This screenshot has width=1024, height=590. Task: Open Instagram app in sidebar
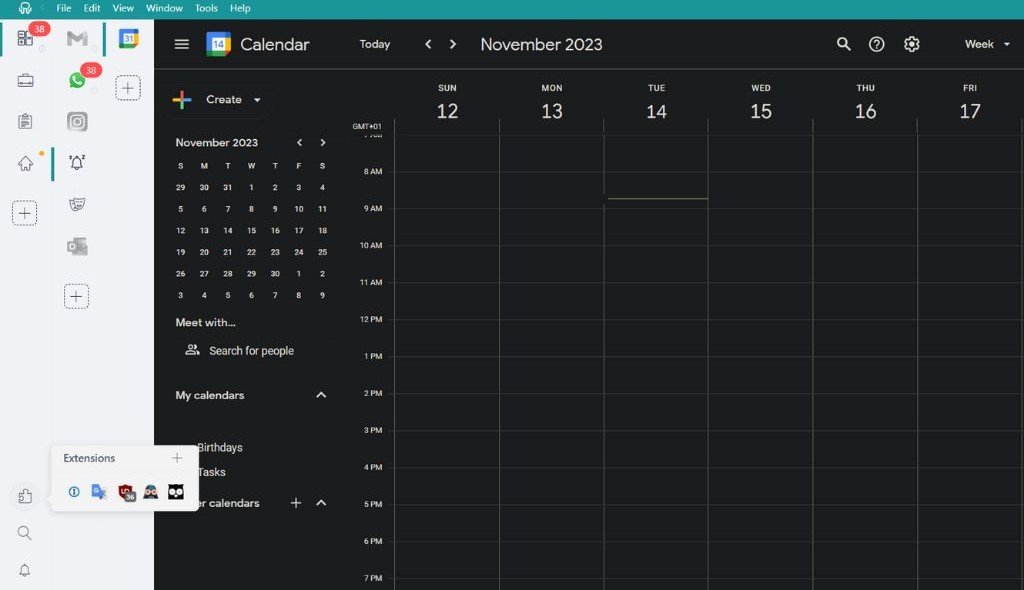[77, 122]
